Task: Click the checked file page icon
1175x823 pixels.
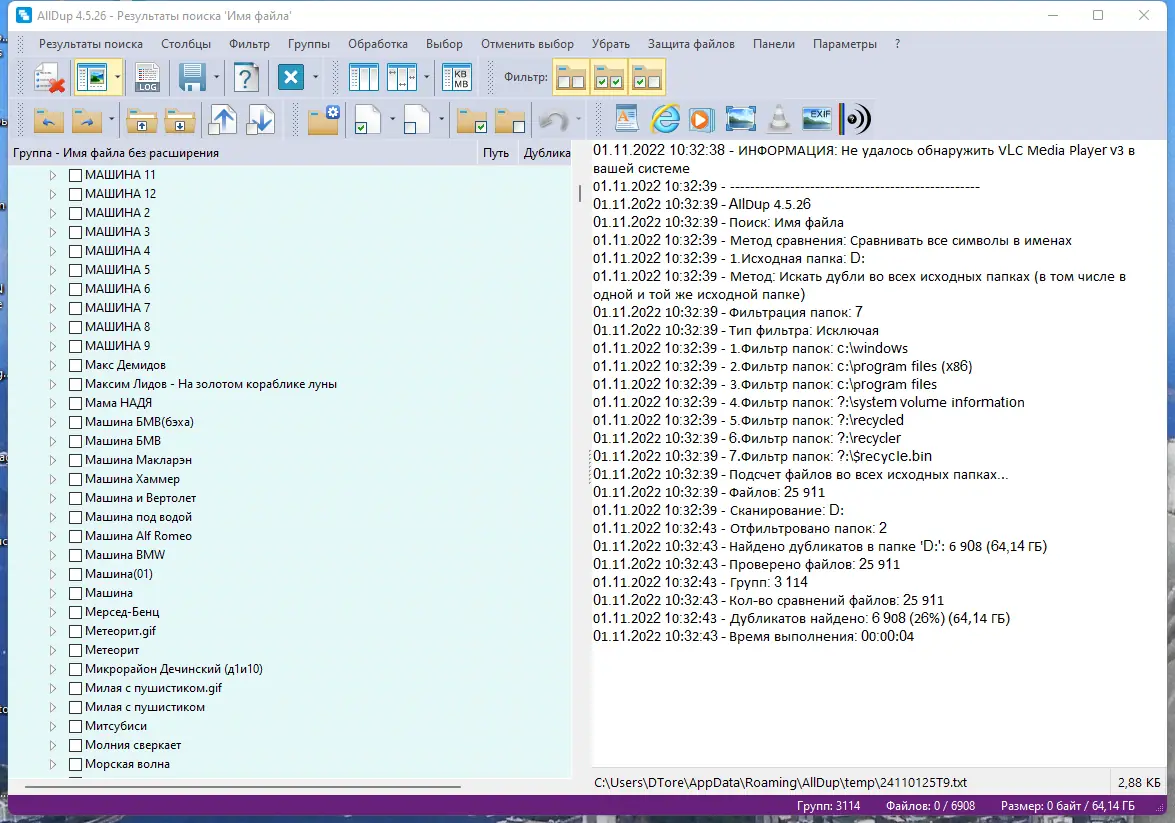Action: click(x=368, y=120)
